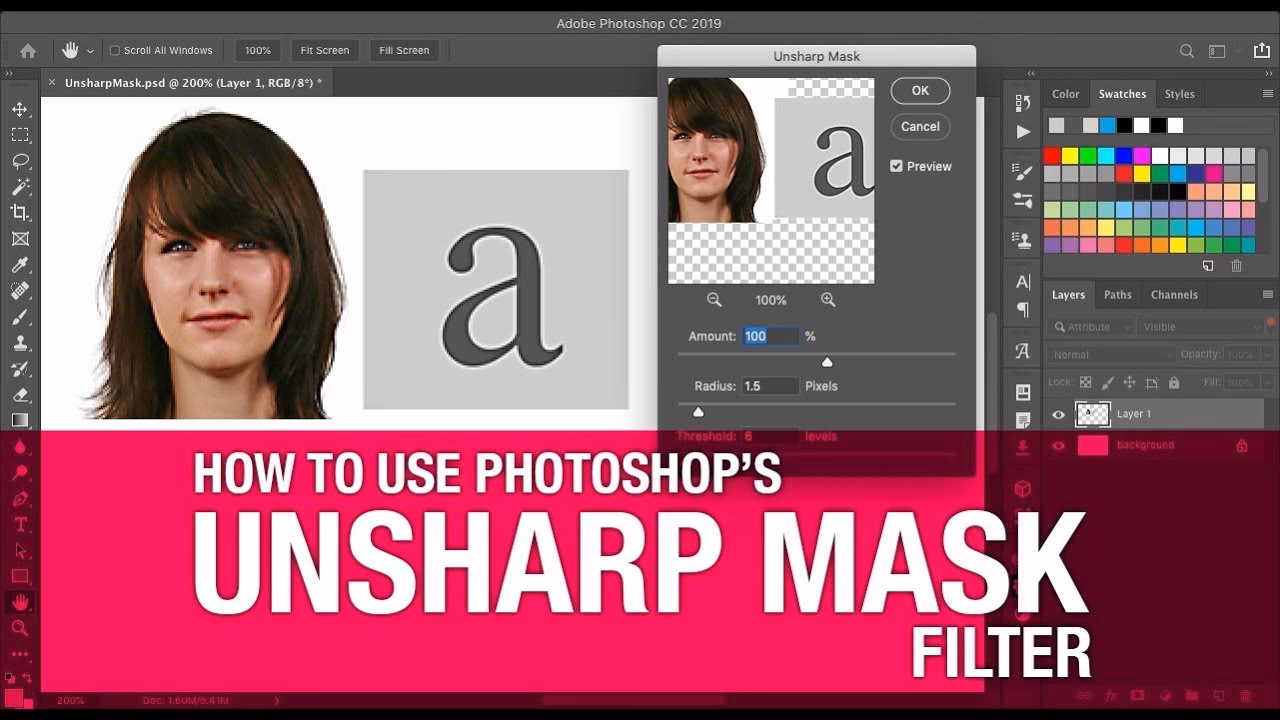Image resolution: width=1280 pixels, height=720 pixels.
Task: Open the Visible filter dropdown
Action: pyautogui.click(x=1200, y=326)
